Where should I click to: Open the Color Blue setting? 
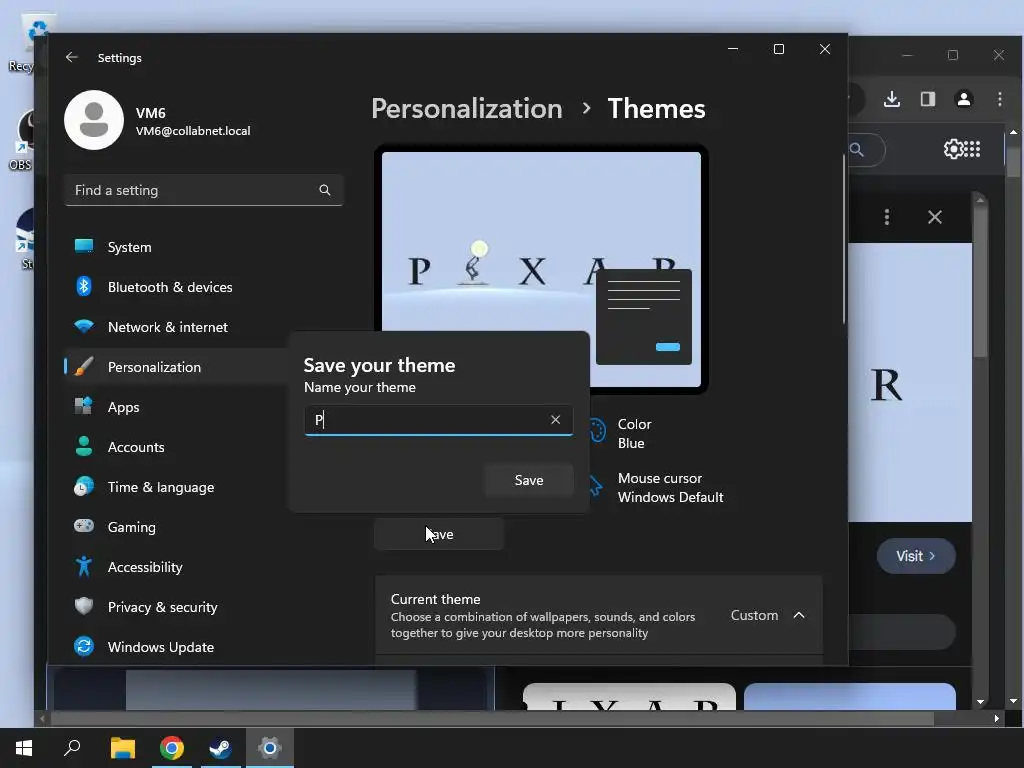tap(633, 434)
